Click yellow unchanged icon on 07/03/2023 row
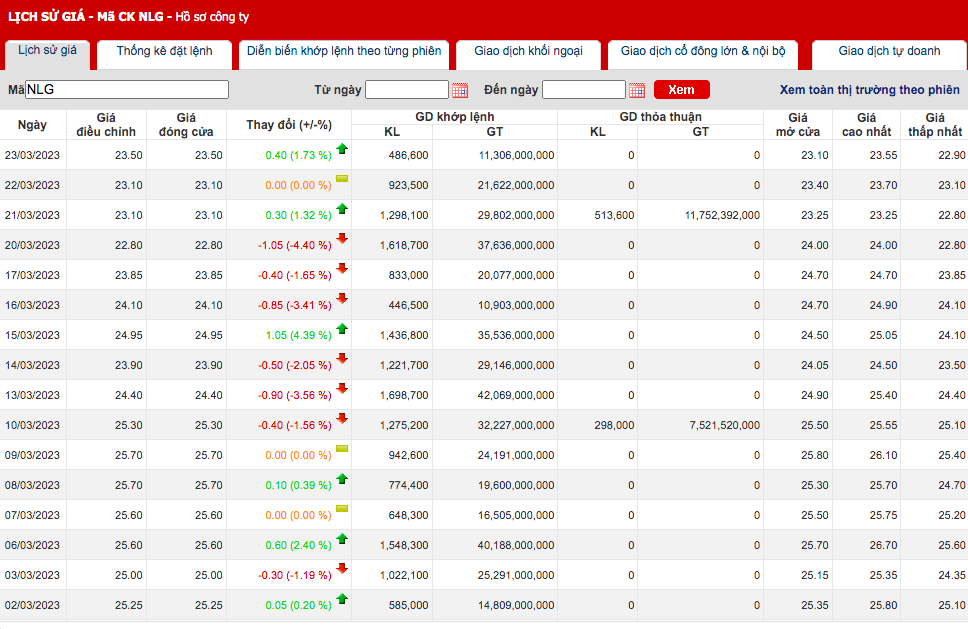The image size is (968, 629). pyautogui.click(x=342, y=508)
